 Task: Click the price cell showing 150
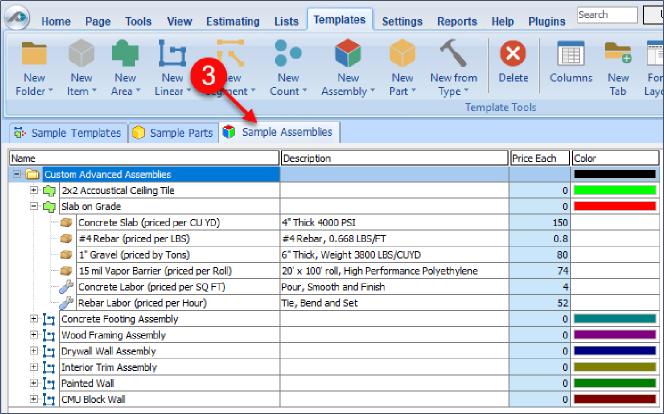coord(540,223)
